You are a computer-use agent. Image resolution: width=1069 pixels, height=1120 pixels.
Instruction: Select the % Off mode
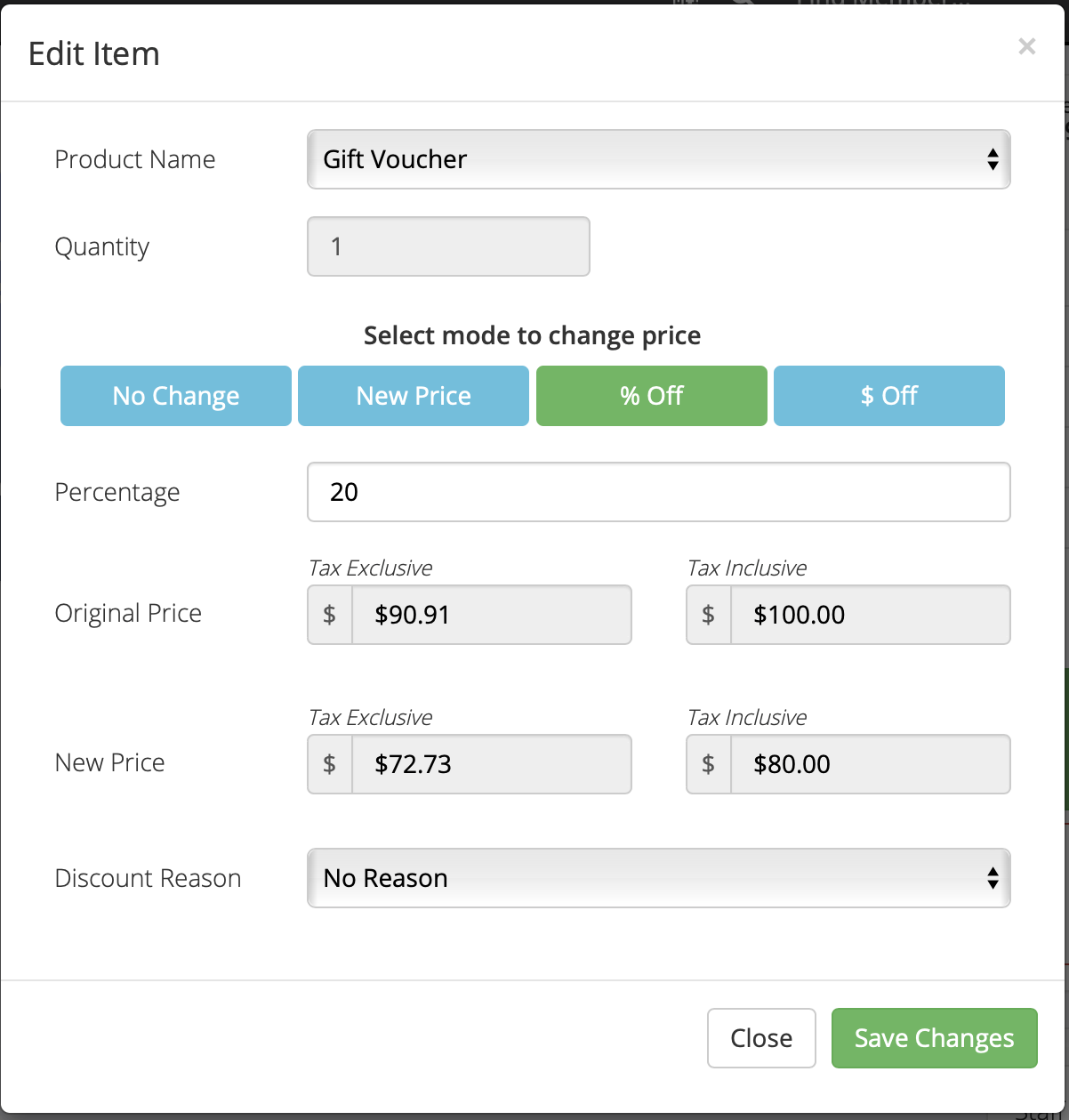651,396
